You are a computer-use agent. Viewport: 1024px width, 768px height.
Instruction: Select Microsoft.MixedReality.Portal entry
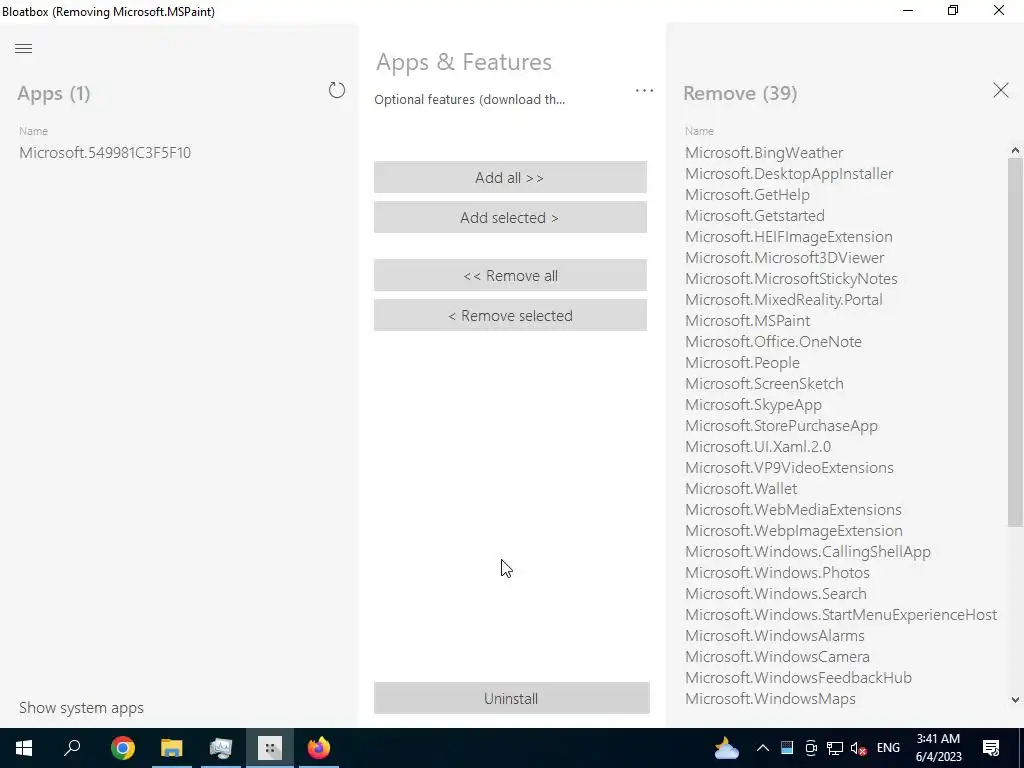pyautogui.click(x=784, y=300)
